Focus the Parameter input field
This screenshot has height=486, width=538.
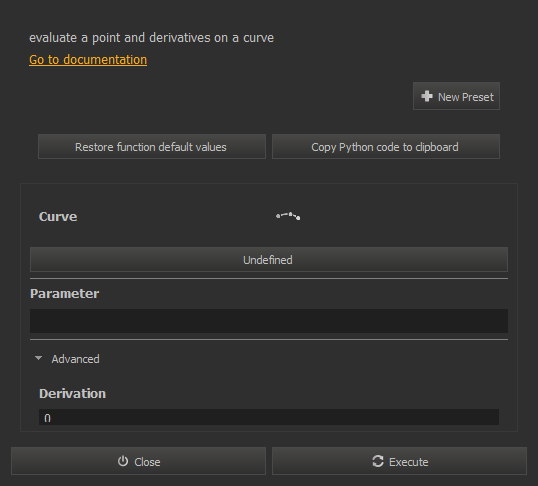pos(269,321)
